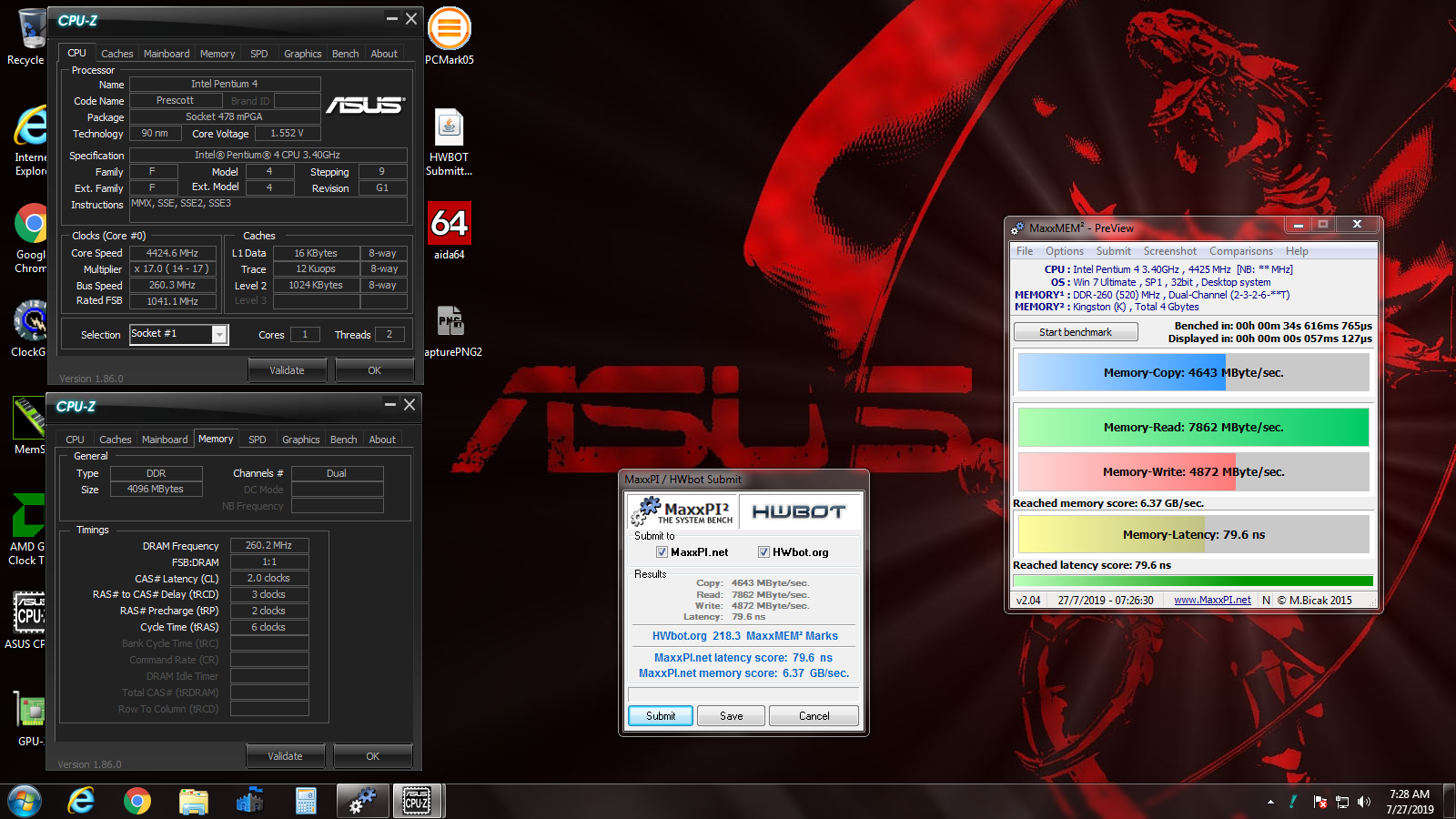
Task: Open the MaxxMEM Options menu
Action: tap(1065, 251)
